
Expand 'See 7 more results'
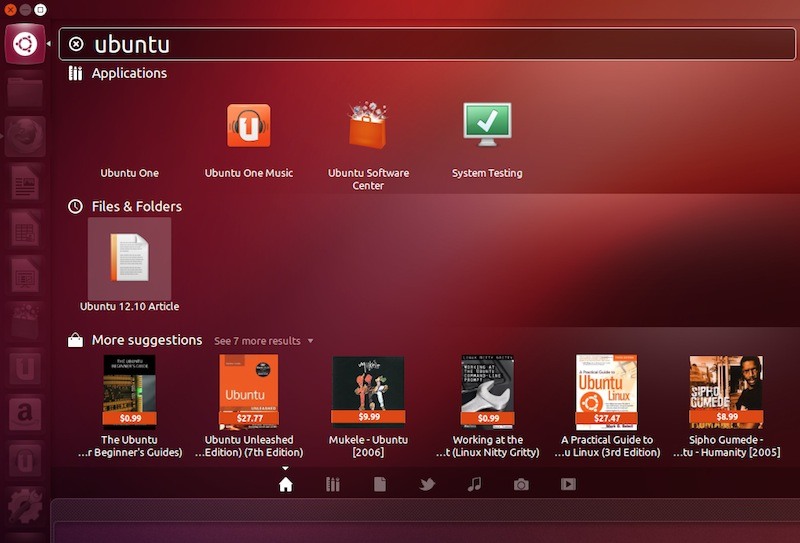pyautogui.click(x=263, y=341)
